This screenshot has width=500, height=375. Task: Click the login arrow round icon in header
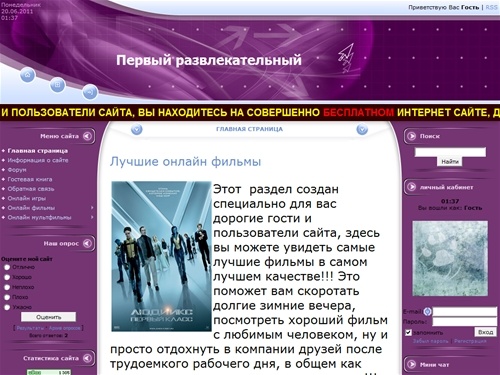(x=90, y=92)
